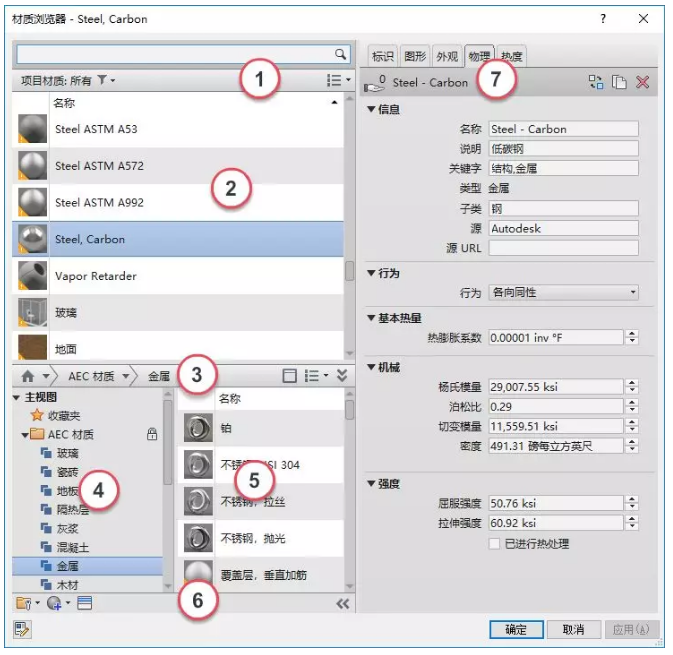Collapse the 机械 section
Image resolution: width=673 pixels, height=655 pixels.
tap(371, 367)
